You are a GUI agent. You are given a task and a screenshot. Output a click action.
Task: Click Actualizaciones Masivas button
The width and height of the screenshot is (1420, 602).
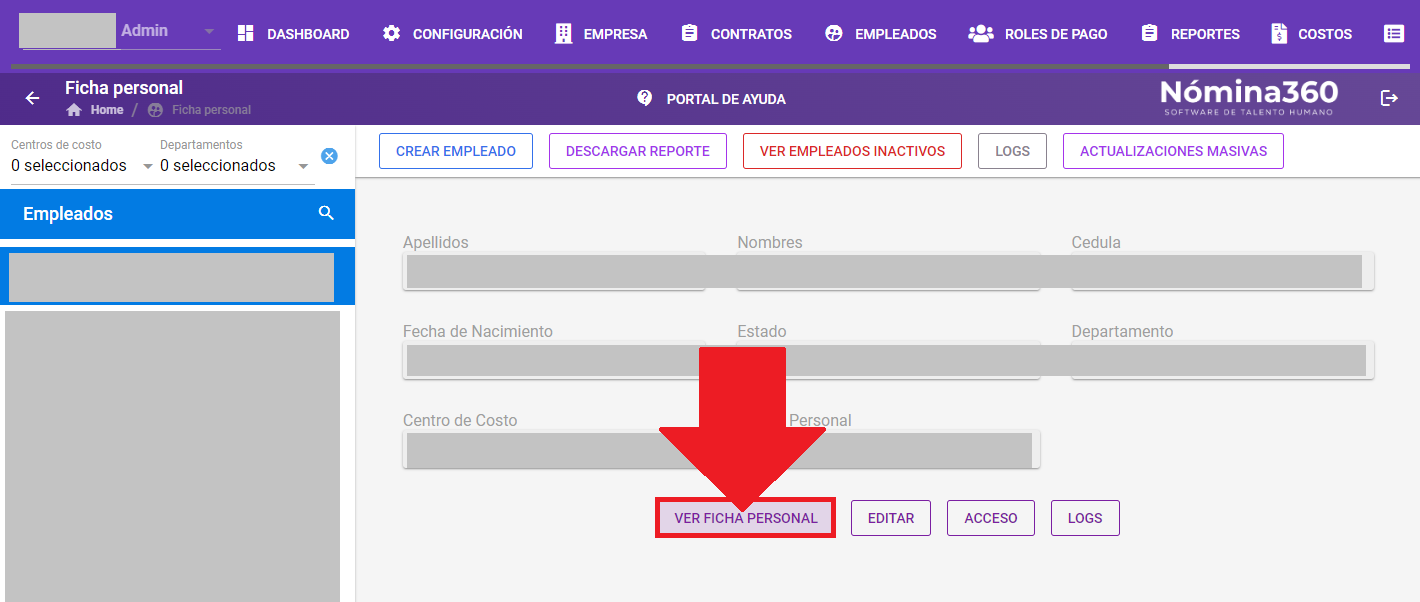pyautogui.click(x=1173, y=151)
